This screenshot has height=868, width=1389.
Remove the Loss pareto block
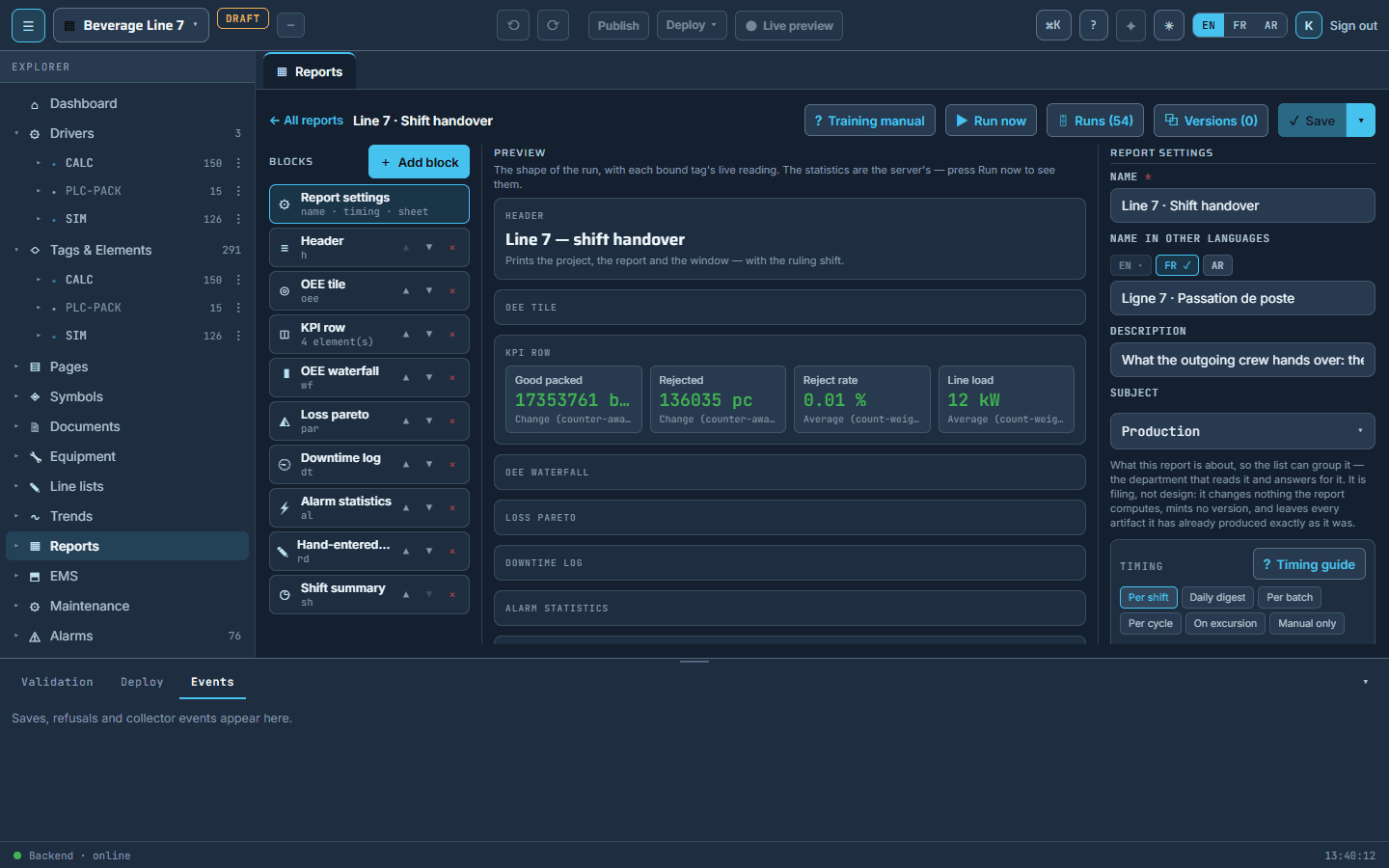pos(452,420)
